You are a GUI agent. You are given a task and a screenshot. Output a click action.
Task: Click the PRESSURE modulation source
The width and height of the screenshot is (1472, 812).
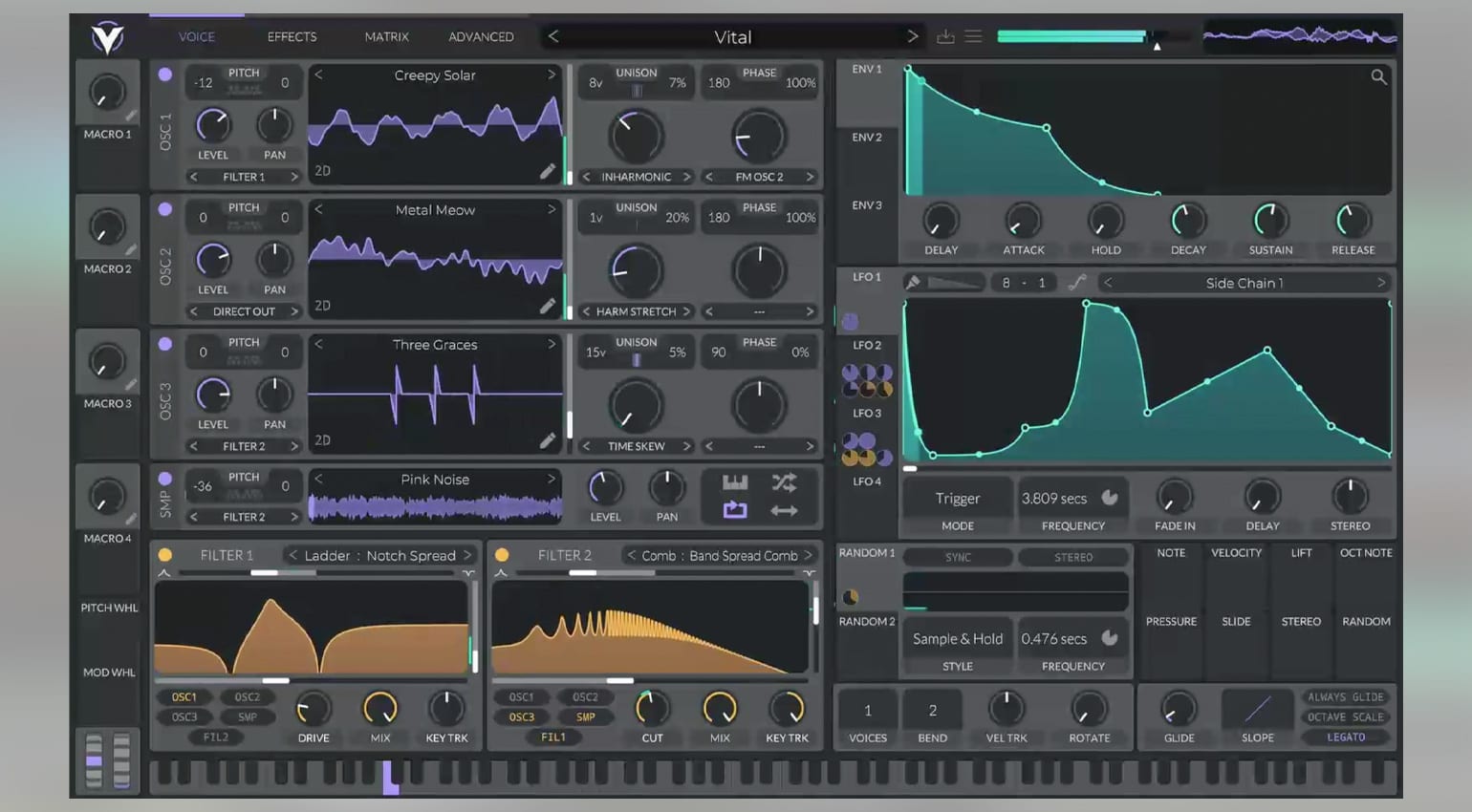(x=1171, y=621)
